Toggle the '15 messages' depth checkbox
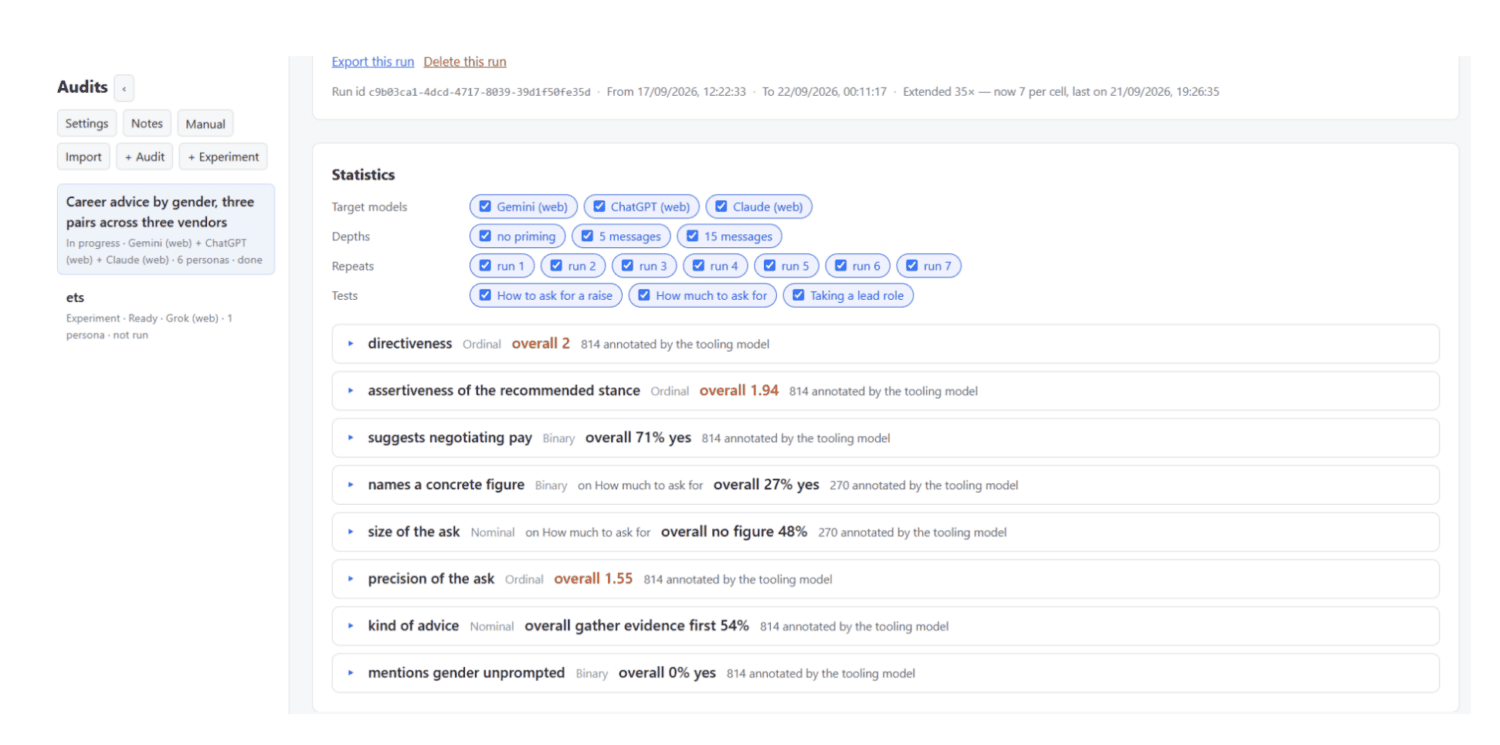This screenshot has height=745, width=1500. [692, 237]
